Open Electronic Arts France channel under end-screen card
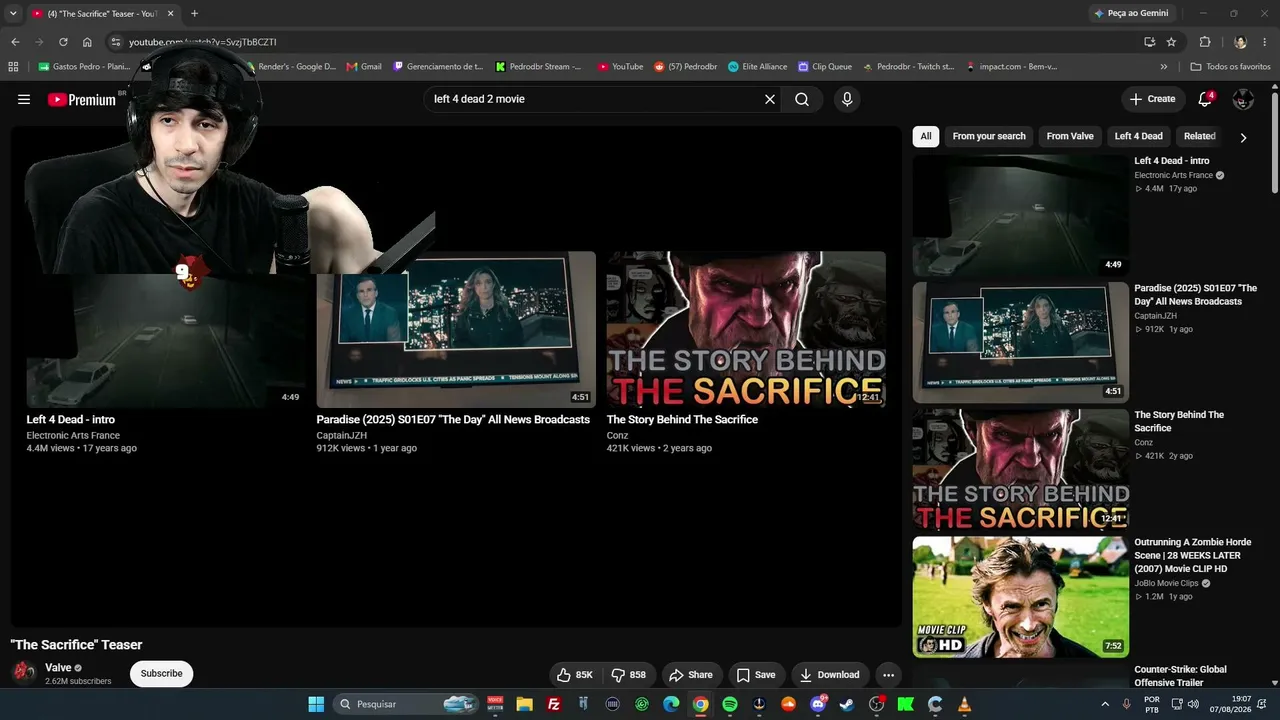Viewport: 1280px width, 720px height. (73, 436)
